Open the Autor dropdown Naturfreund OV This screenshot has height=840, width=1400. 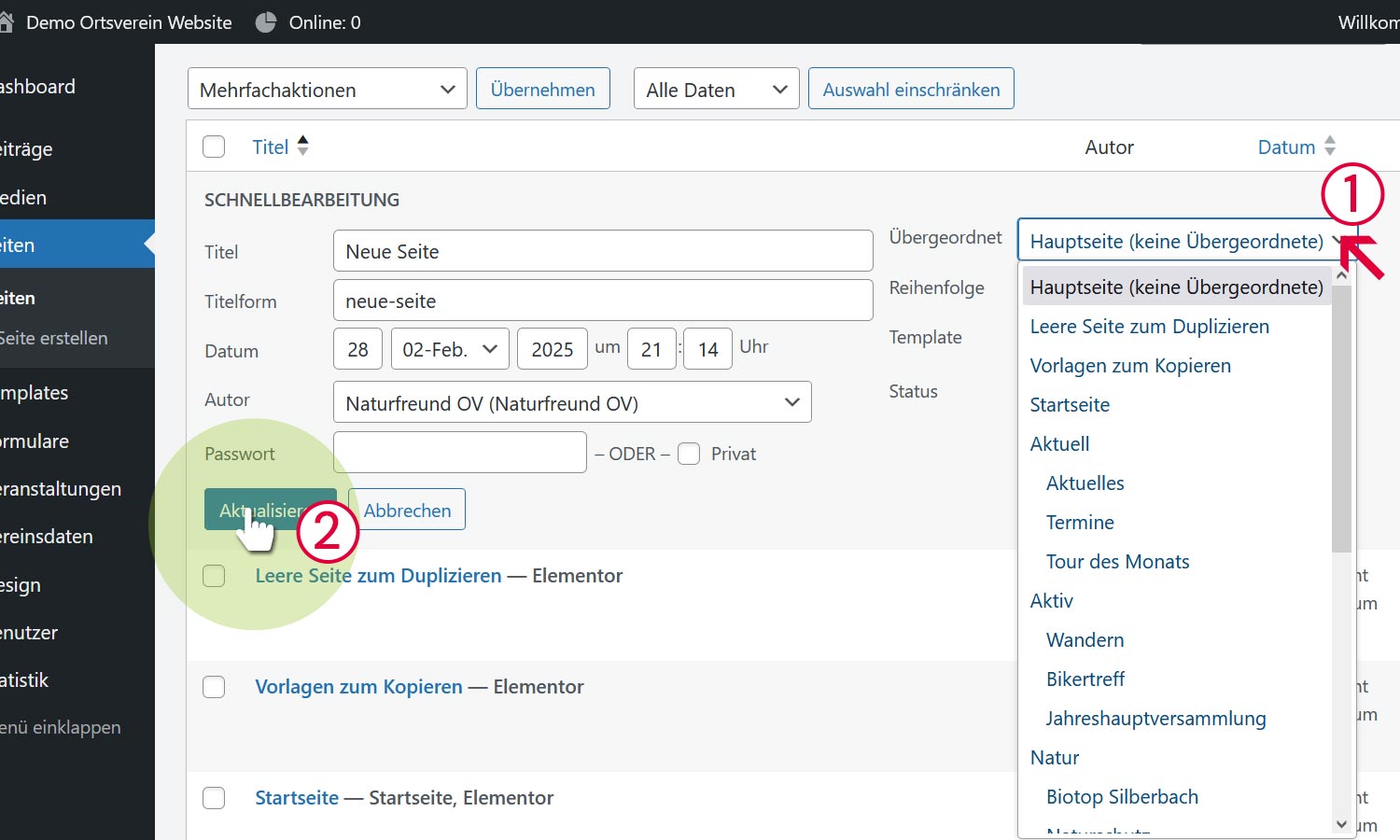click(572, 402)
